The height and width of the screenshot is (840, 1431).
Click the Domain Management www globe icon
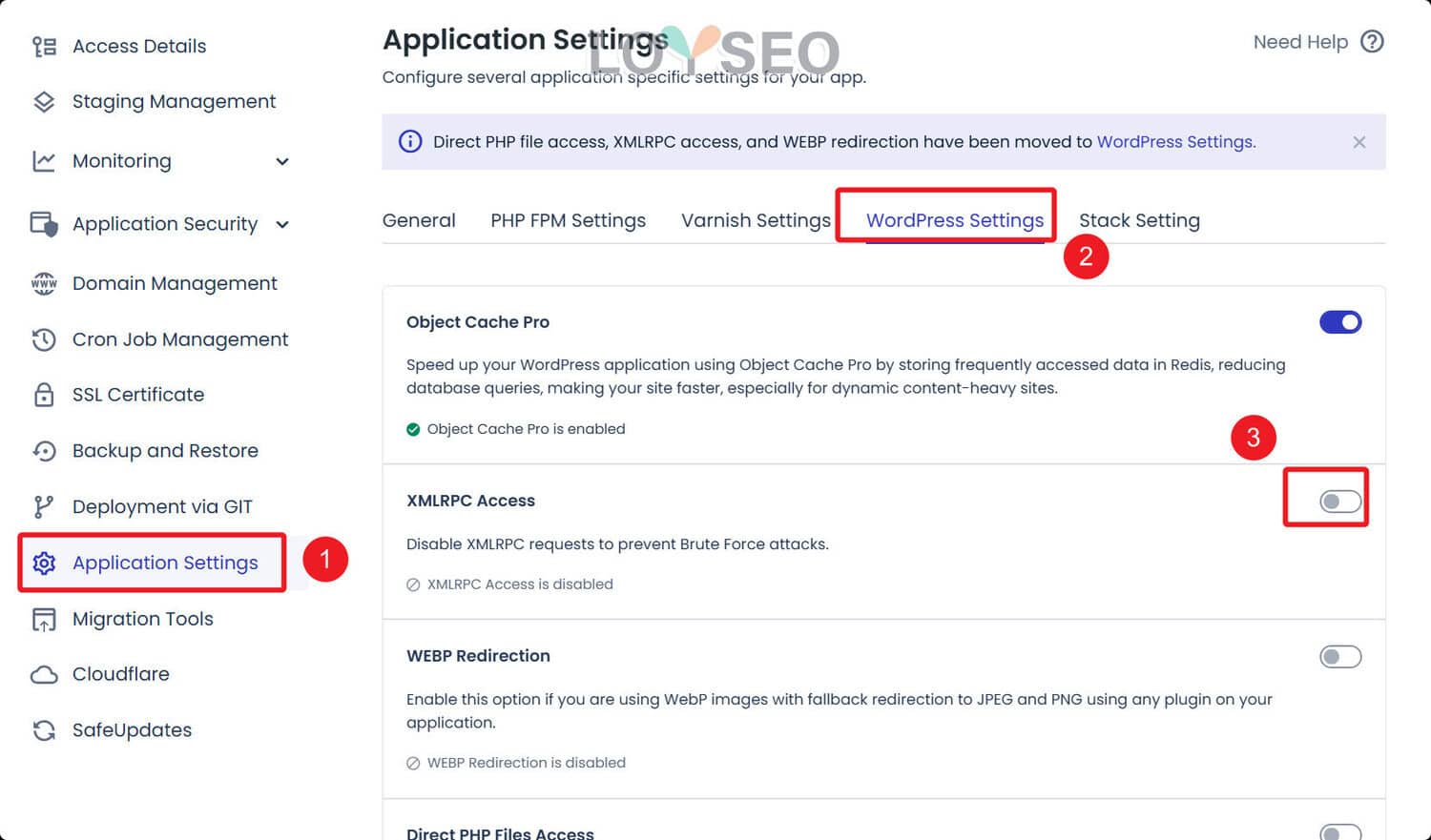[44, 283]
